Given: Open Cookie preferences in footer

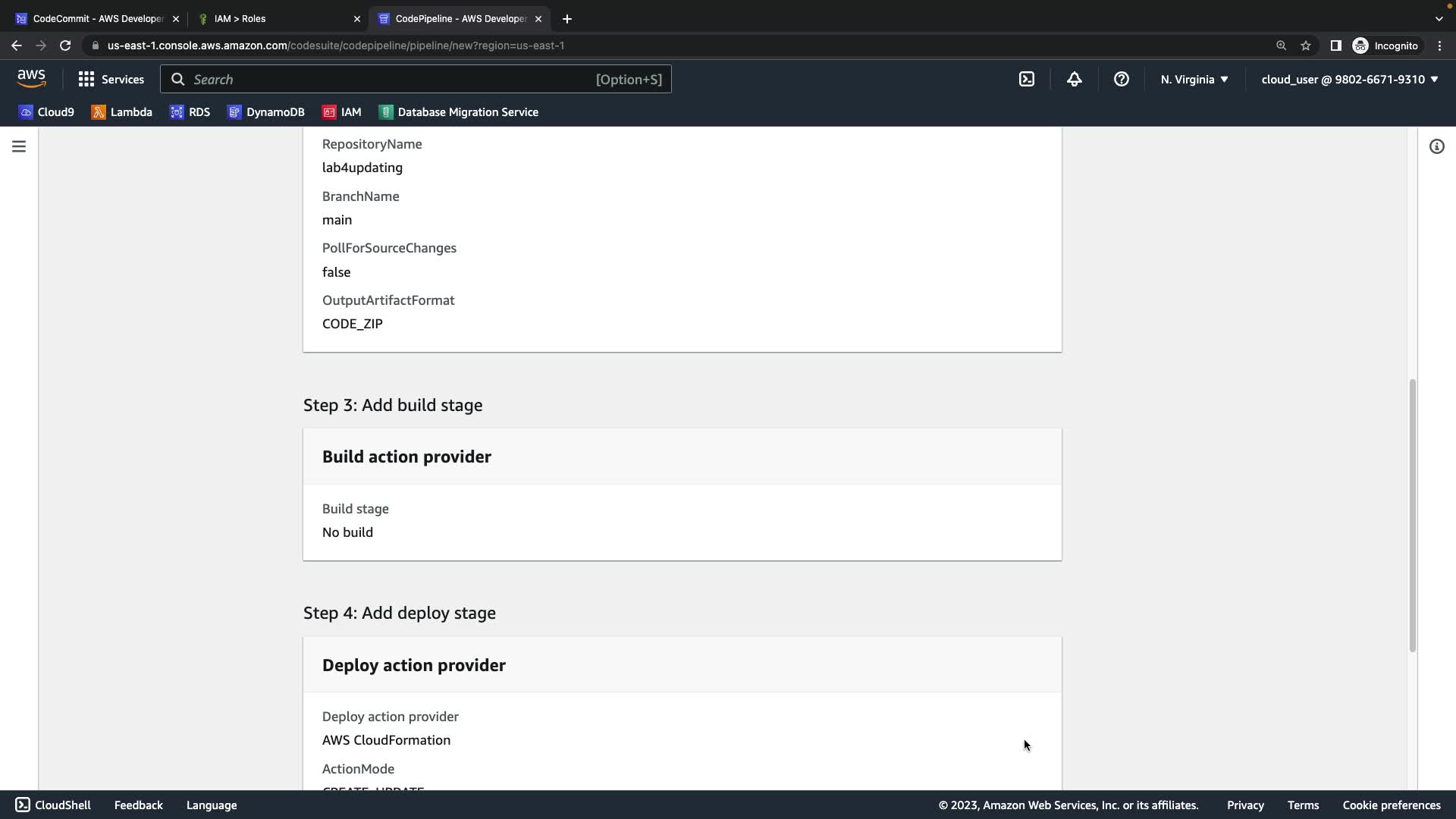Looking at the screenshot, I should 1391,805.
